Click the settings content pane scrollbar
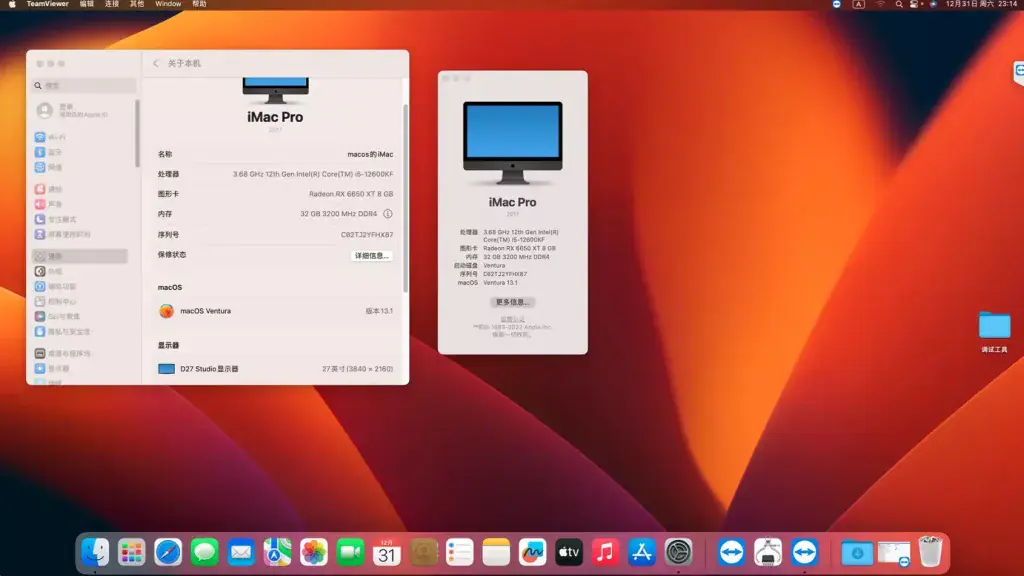Viewport: 1024px width, 576px height. 406,198
